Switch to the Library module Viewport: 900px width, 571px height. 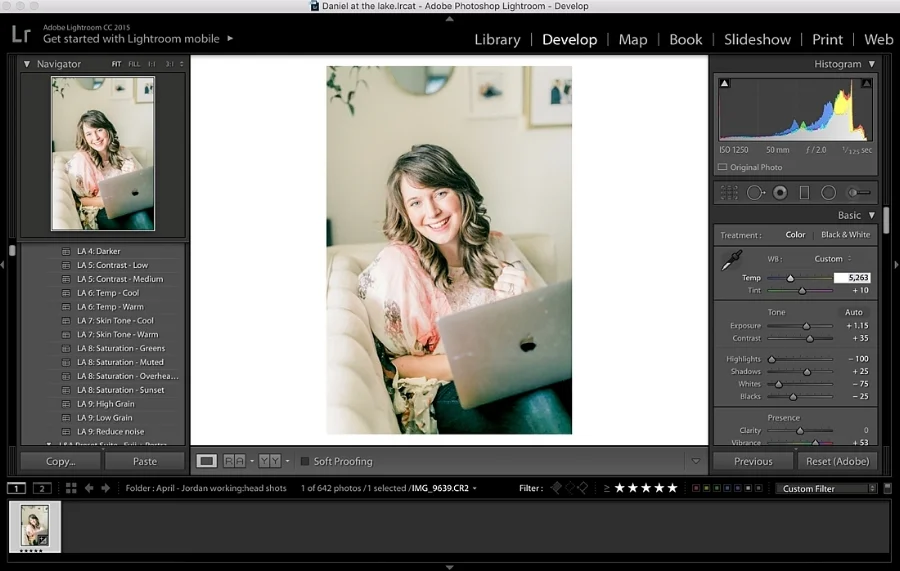(x=497, y=40)
